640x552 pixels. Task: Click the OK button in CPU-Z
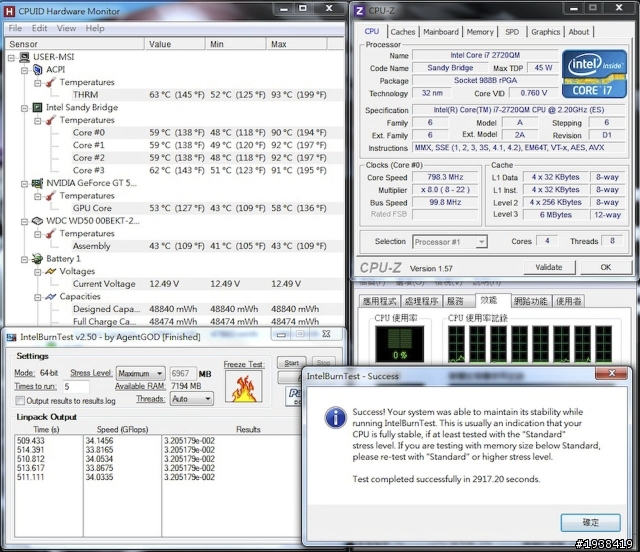[x=606, y=267]
